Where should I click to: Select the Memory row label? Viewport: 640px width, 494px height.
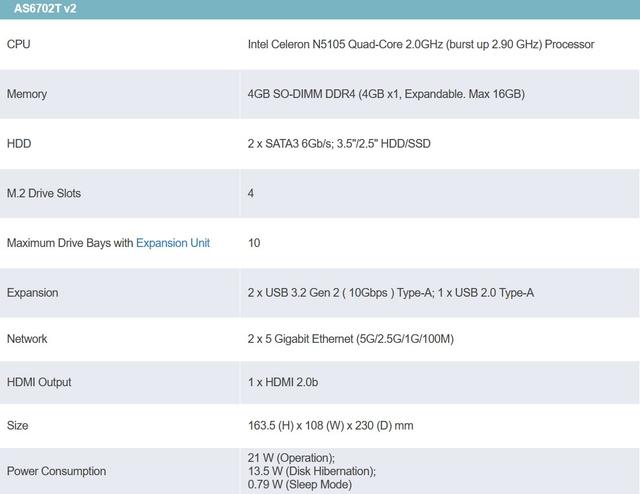pyautogui.click(x=27, y=94)
